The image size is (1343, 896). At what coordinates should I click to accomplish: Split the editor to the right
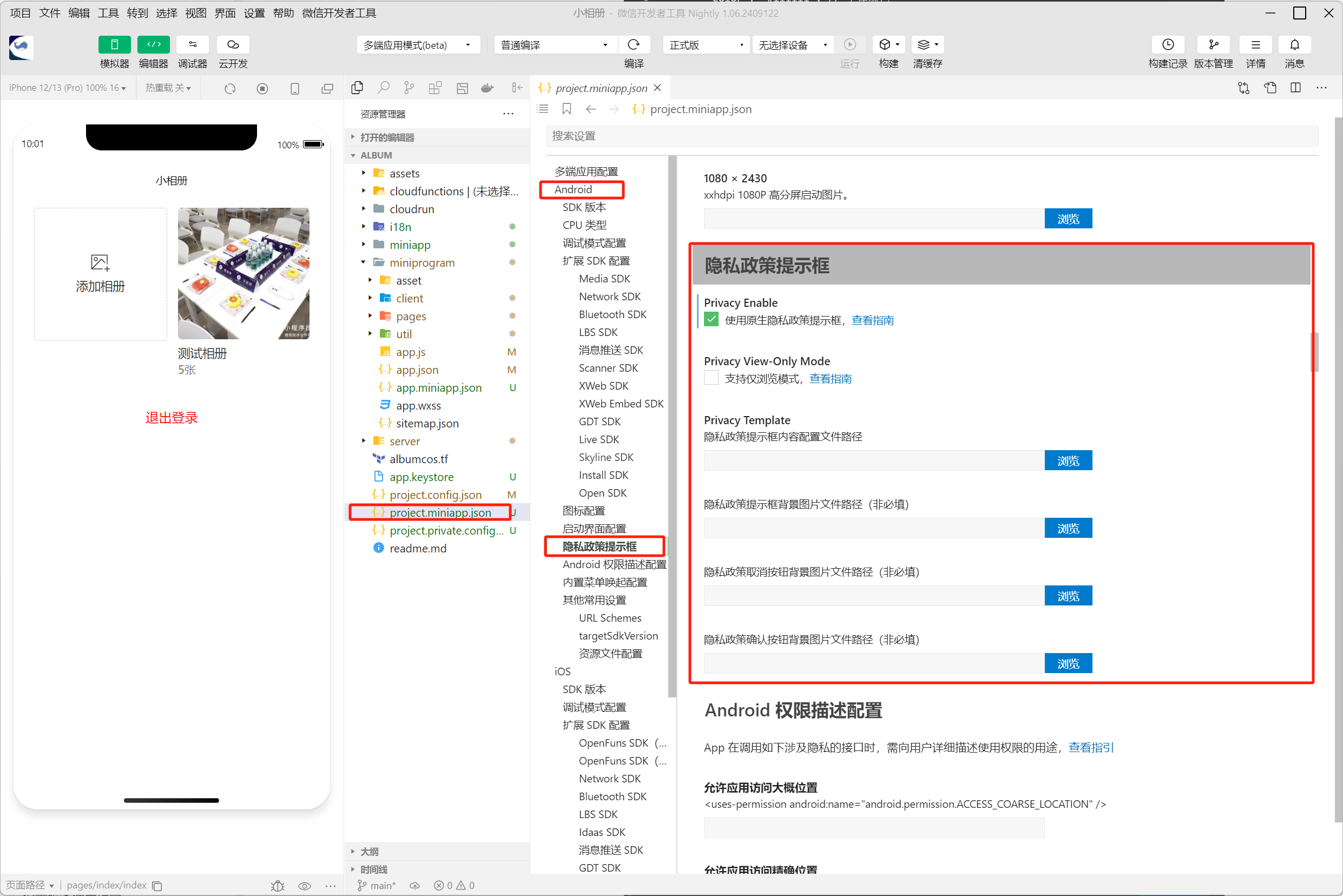click(x=1295, y=88)
